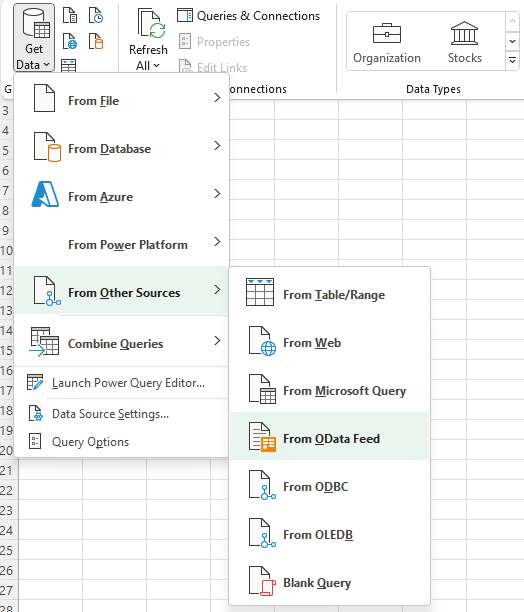
Task: Select From ODBC
Action: point(330,486)
